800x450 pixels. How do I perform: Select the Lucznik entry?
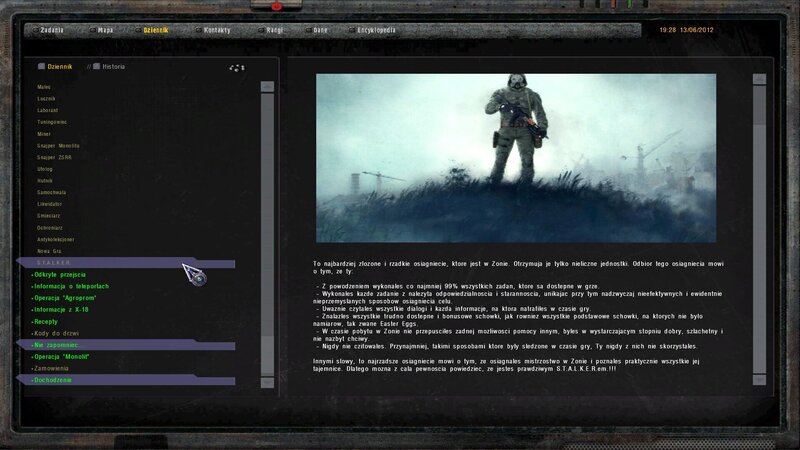point(46,99)
